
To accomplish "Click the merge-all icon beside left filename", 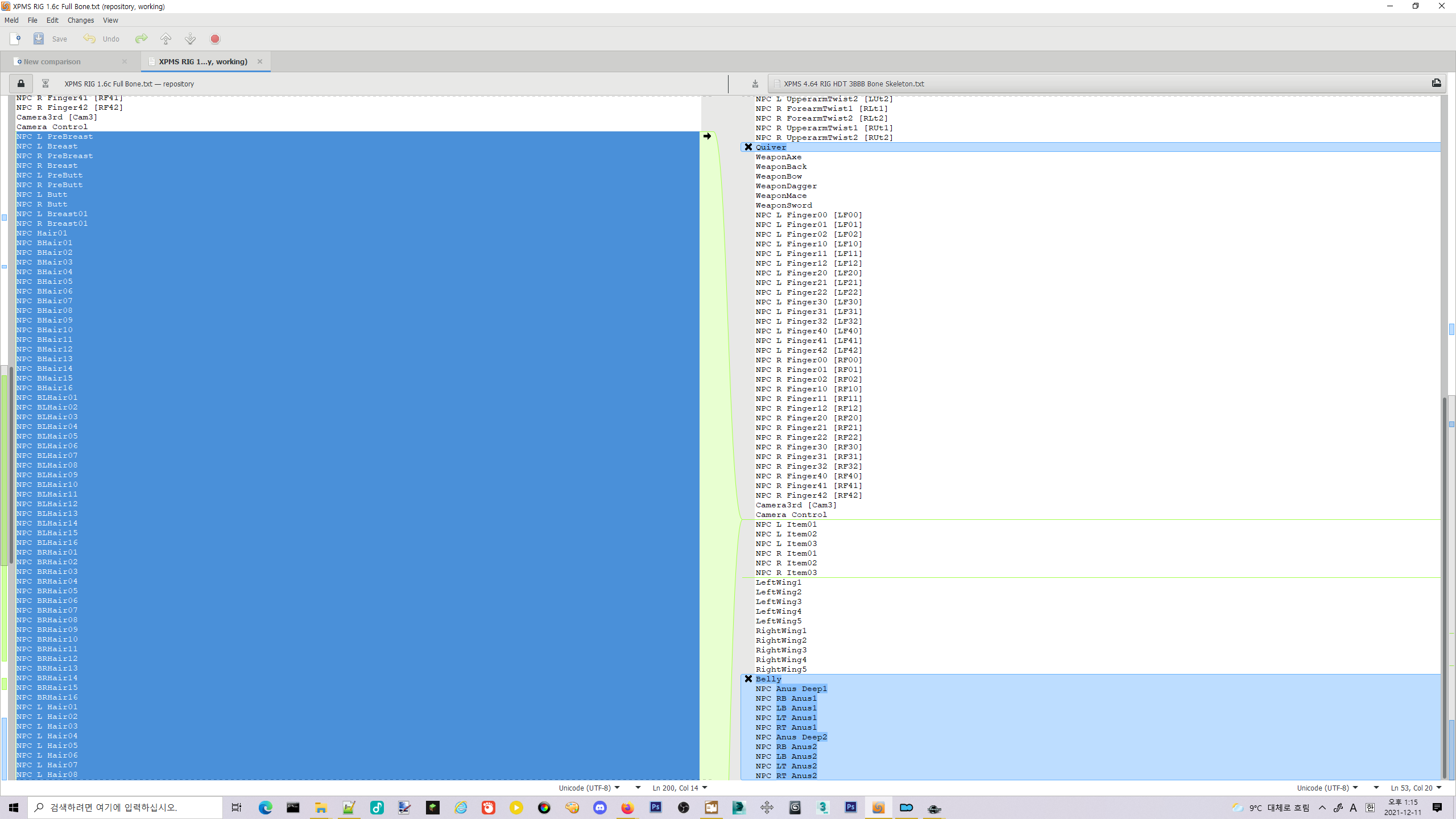I will tap(45, 84).
